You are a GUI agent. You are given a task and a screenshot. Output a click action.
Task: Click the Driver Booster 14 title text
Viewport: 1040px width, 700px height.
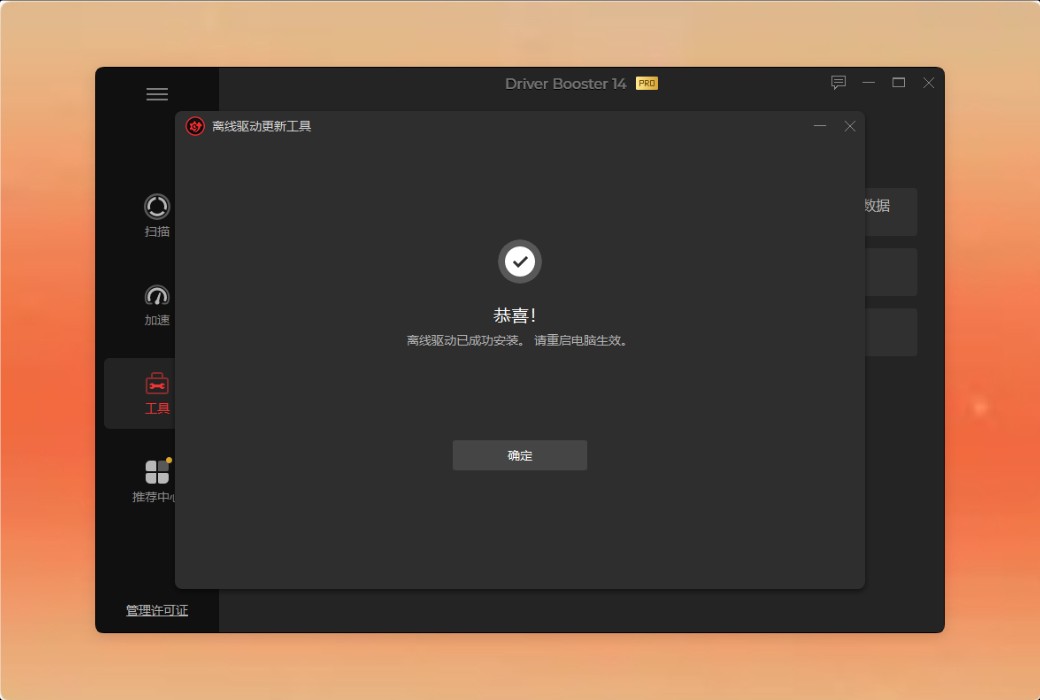(565, 84)
